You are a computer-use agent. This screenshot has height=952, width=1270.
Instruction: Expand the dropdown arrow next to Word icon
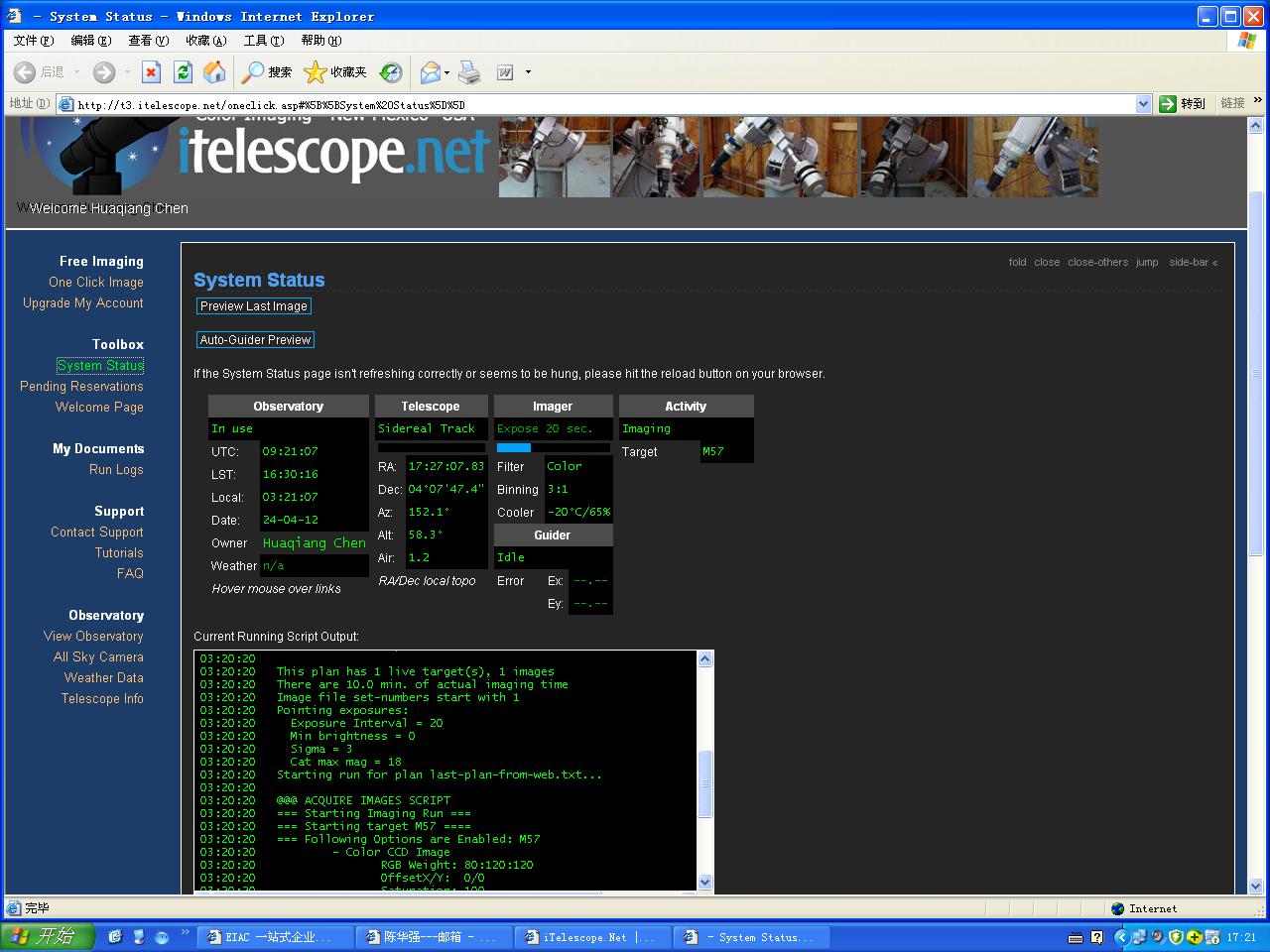[528, 72]
